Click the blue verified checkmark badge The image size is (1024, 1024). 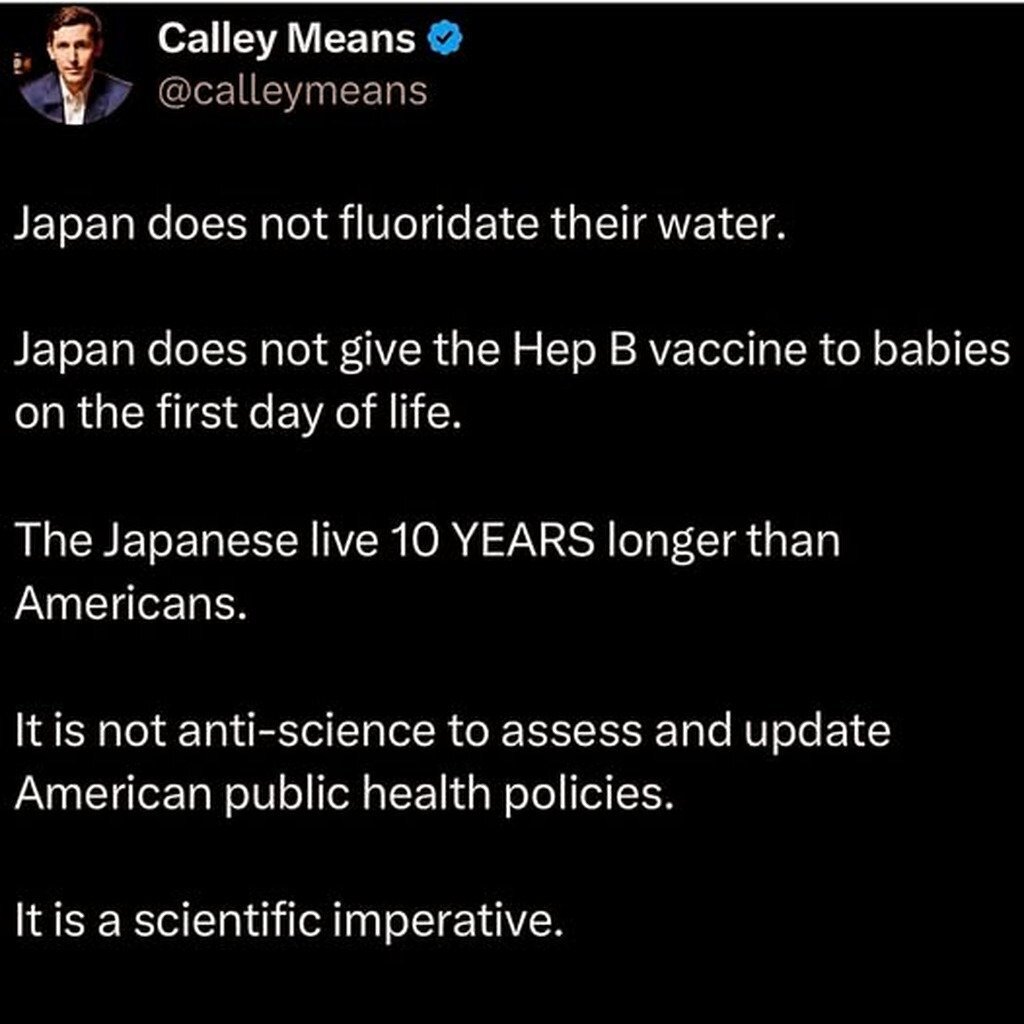445,40
